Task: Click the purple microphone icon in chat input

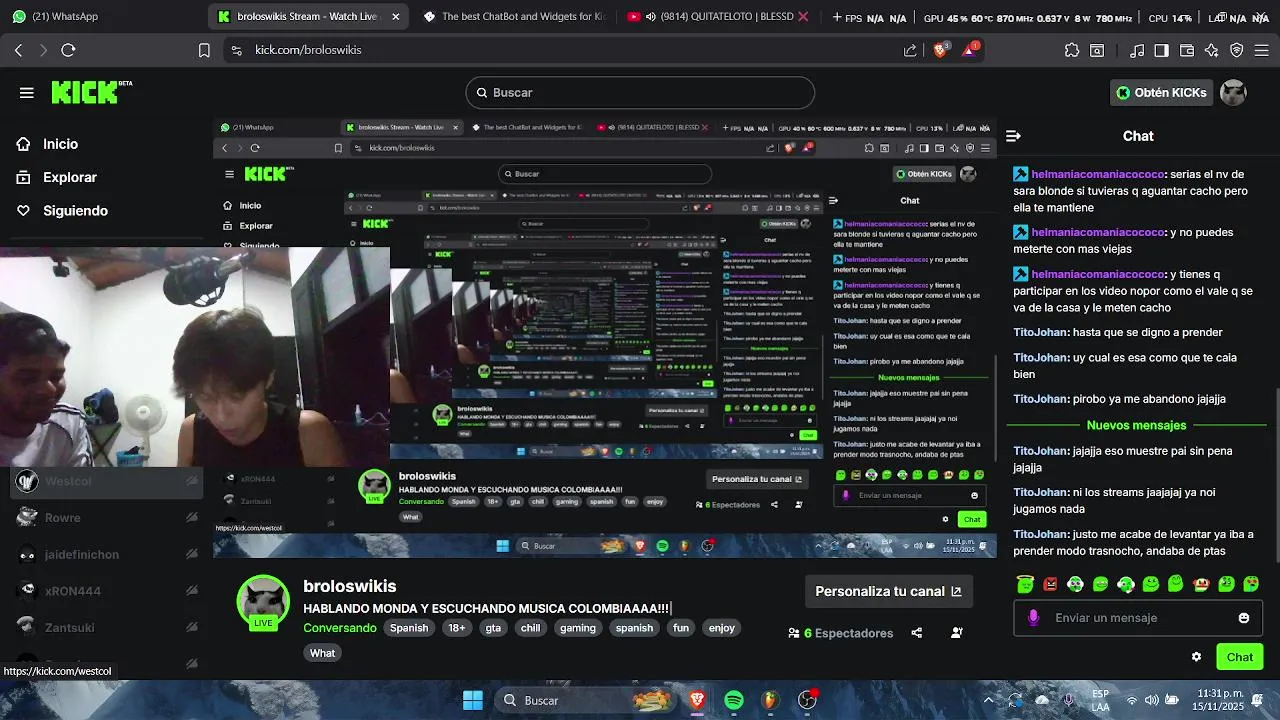Action: point(1033,618)
